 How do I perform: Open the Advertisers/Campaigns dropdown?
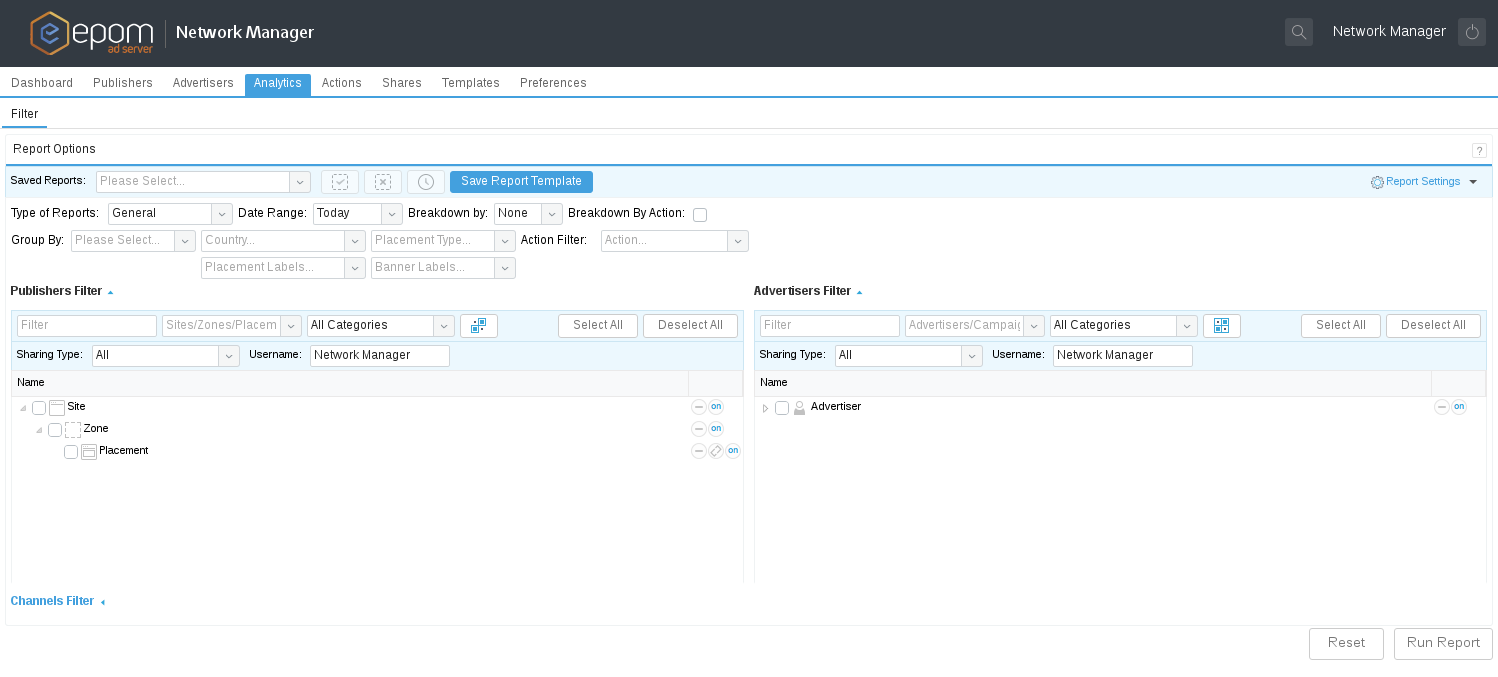[x=1034, y=326]
